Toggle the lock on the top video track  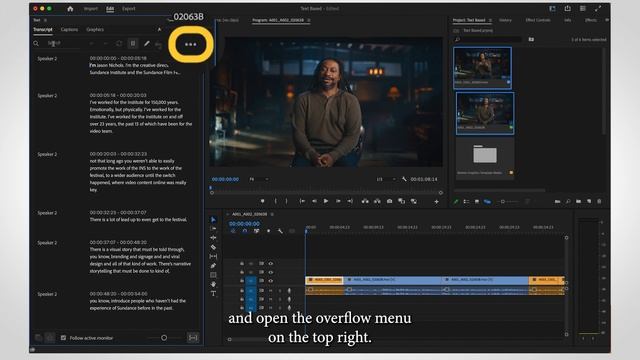(x=242, y=264)
